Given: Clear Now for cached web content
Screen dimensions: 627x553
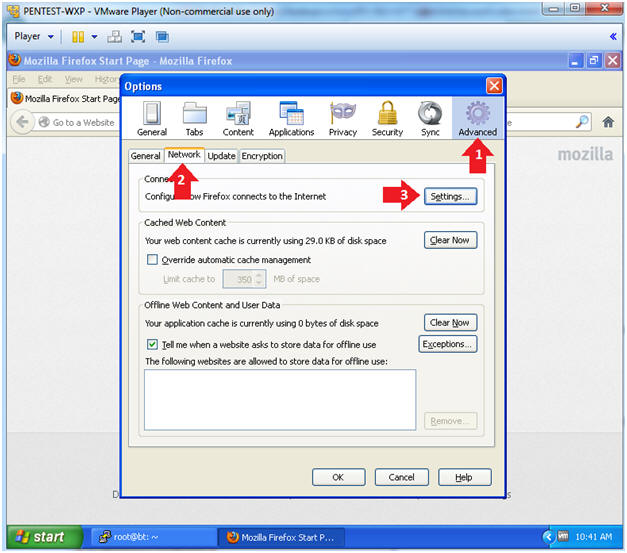Looking at the screenshot, I should click(450, 240).
